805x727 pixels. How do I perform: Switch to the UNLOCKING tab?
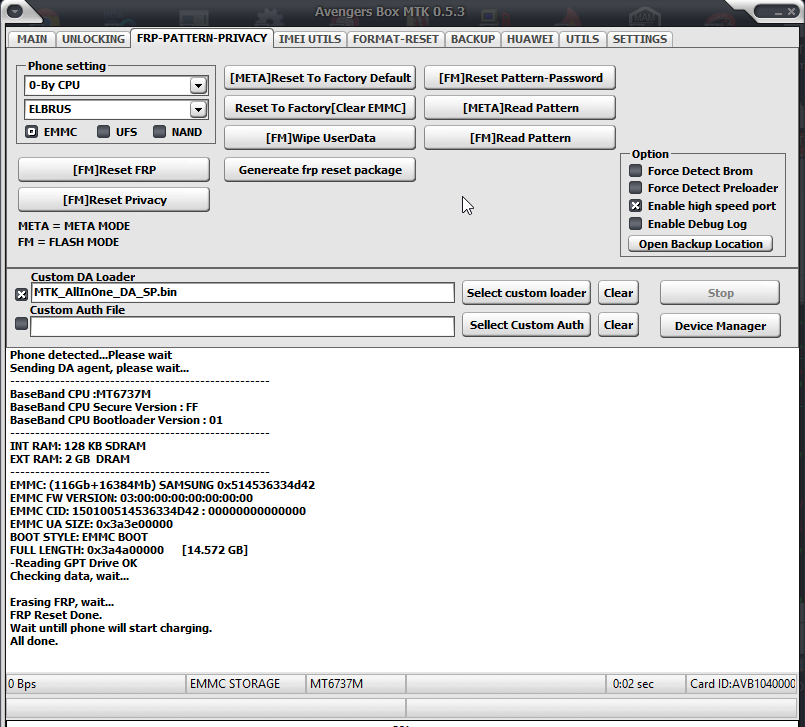pos(93,39)
